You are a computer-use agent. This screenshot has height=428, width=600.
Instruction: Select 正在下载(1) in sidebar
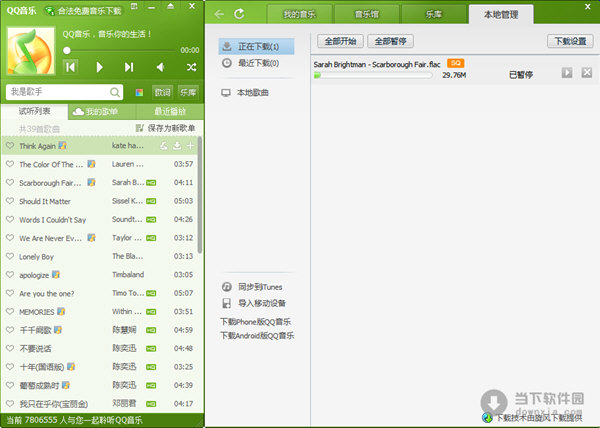256,46
